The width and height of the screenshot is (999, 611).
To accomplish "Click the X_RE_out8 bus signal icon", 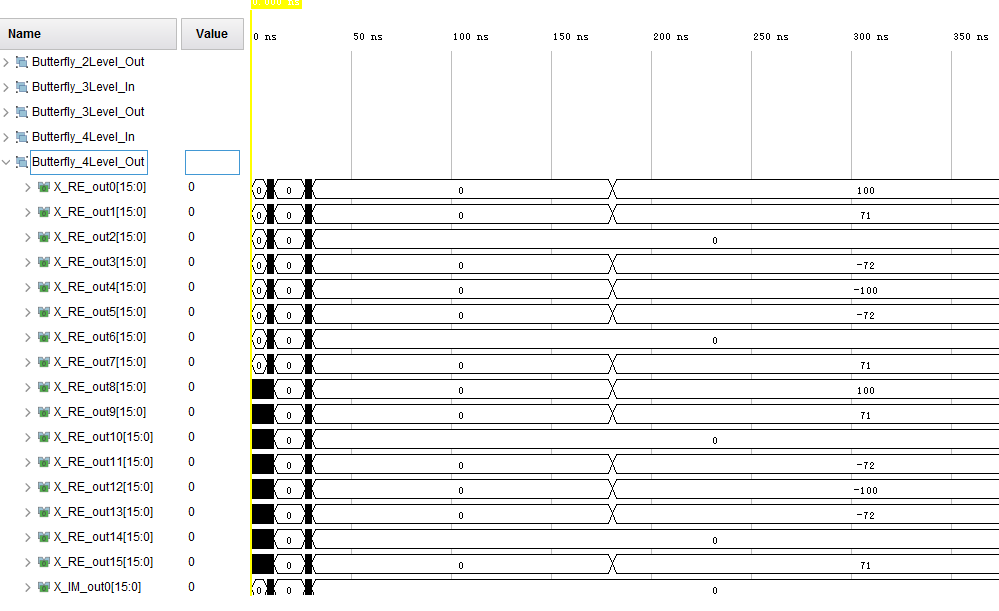I will click(44, 387).
